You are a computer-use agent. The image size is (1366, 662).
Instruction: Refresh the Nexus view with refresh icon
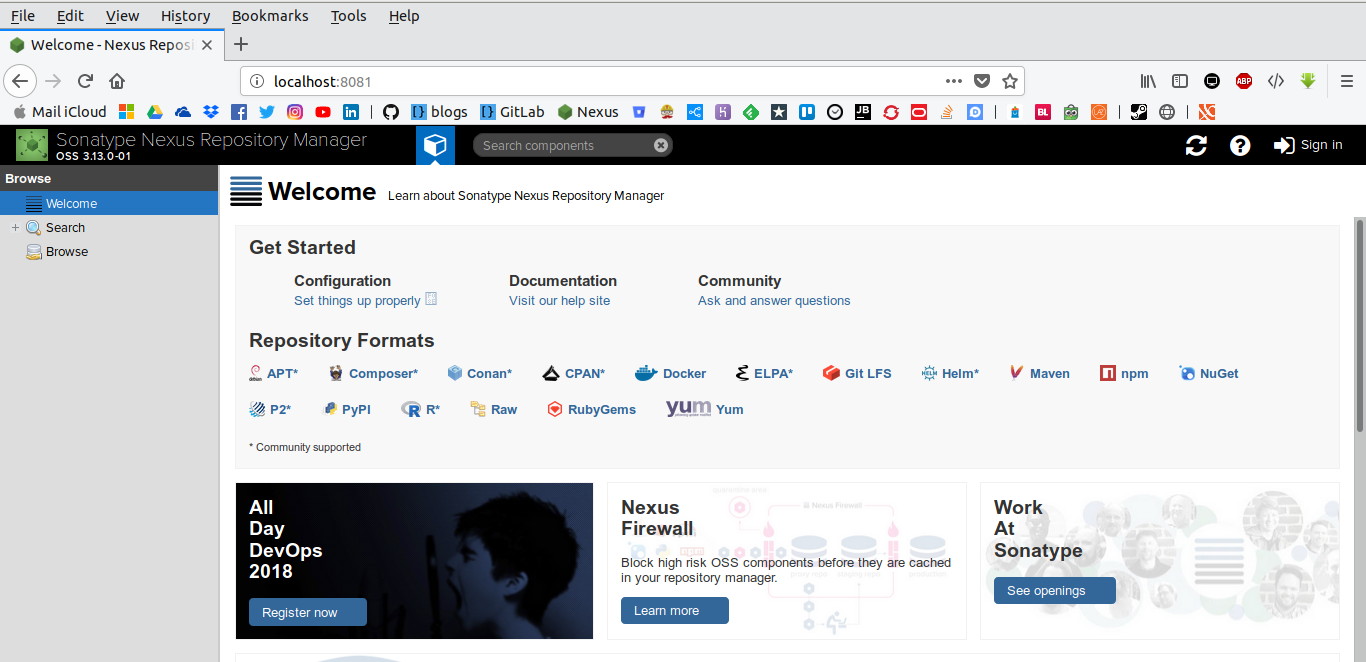point(1196,146)
